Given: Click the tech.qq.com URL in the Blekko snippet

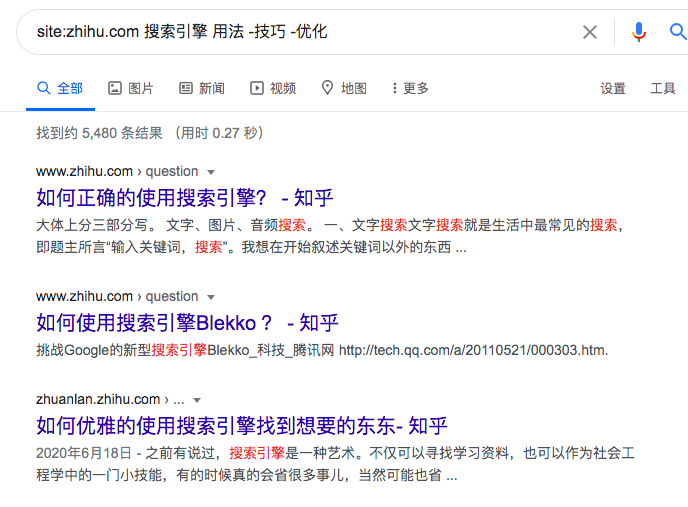Looking at the screenshot, I should [473, 350].
